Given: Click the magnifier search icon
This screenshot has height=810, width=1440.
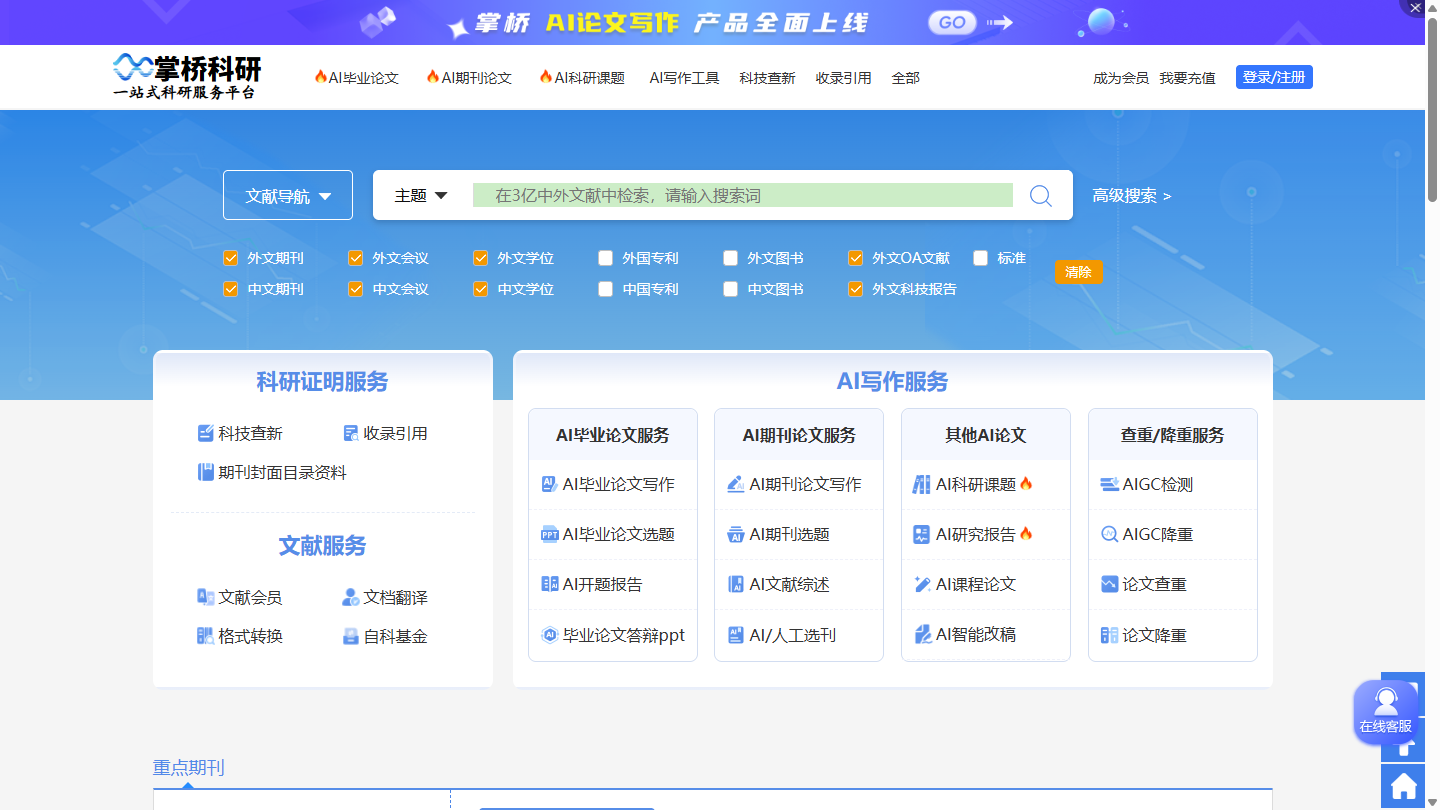Looking at the screenshot, I should (x=1041, y=195).
